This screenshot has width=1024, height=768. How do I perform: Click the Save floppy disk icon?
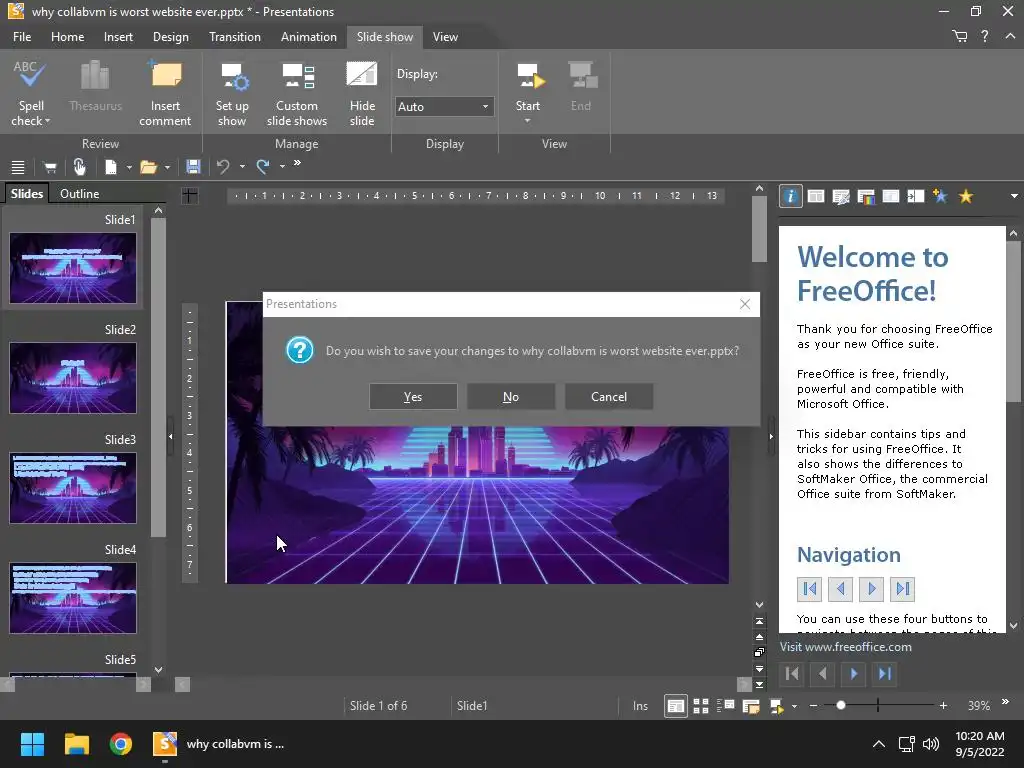pos(193,167)
